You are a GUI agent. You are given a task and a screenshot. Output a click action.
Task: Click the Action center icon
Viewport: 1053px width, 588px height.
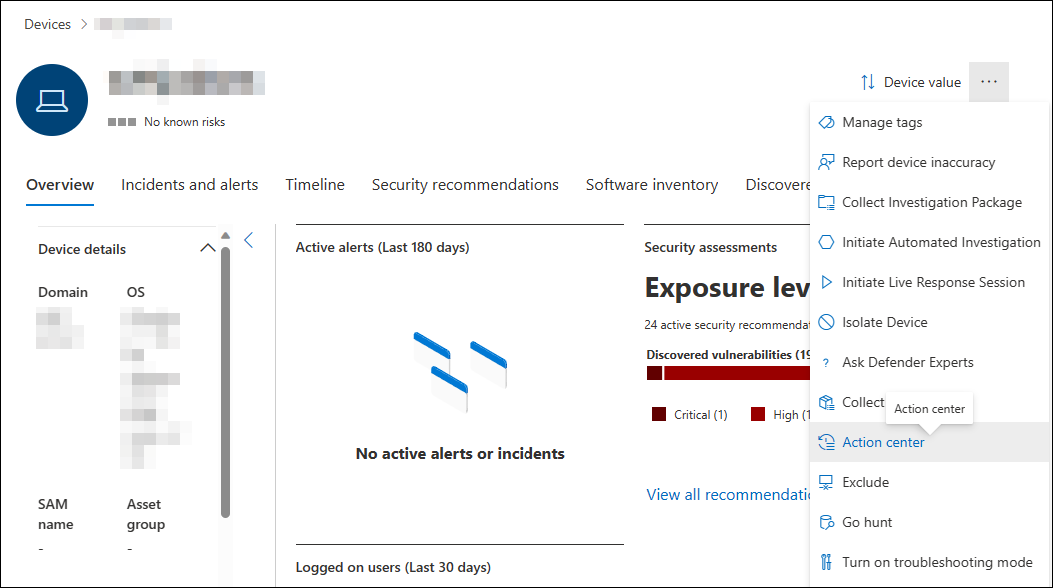(827, 442)
